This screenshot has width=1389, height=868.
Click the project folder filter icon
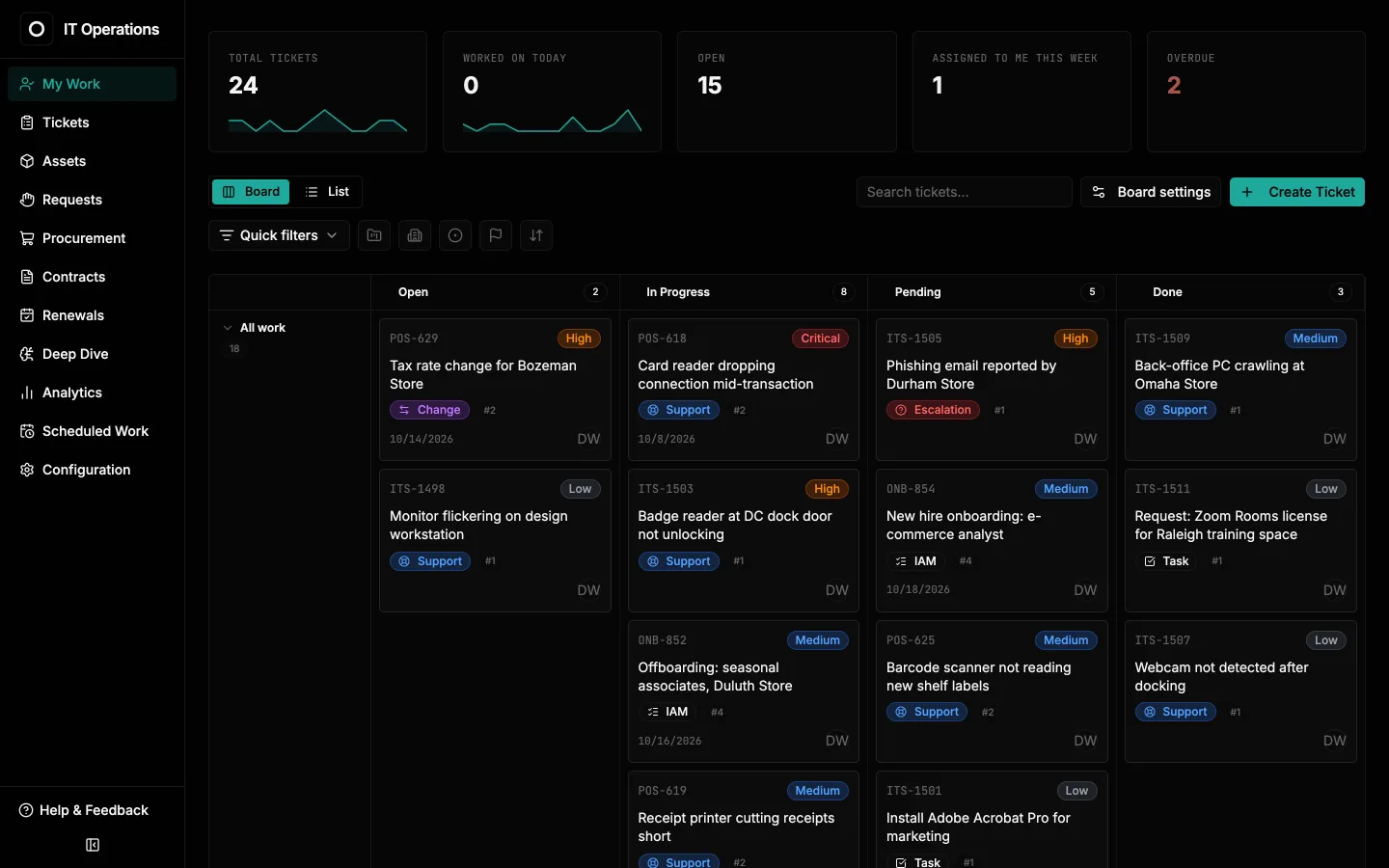(374, 235)
